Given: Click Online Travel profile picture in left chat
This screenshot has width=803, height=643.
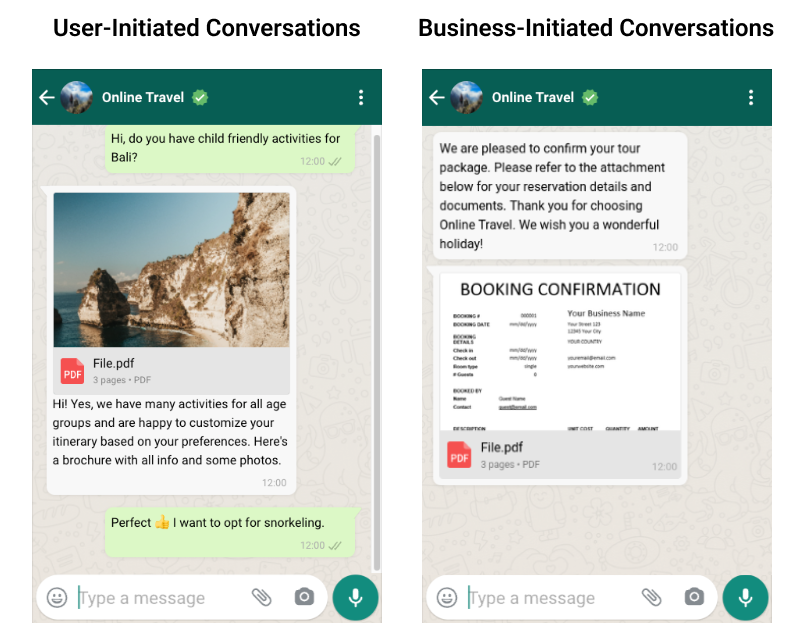Looking at the screenshot, I should point(77,97).
